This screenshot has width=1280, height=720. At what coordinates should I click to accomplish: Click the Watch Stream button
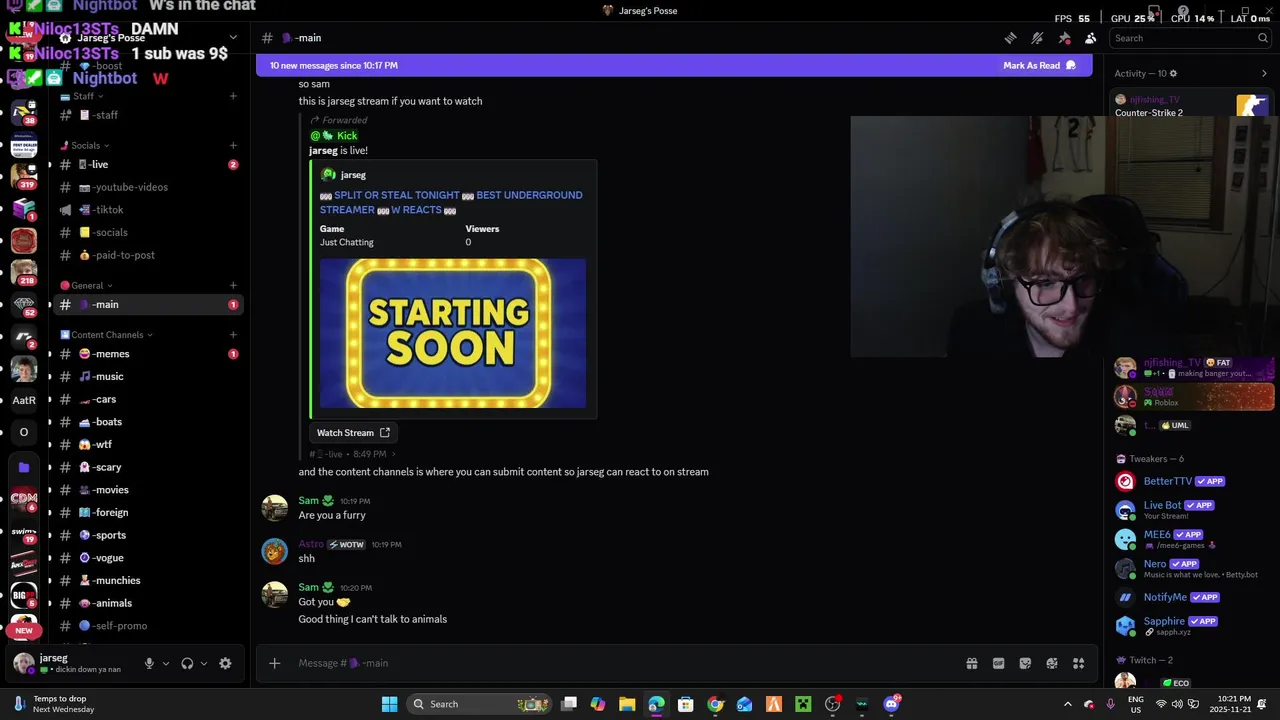[x=353, y=433]
